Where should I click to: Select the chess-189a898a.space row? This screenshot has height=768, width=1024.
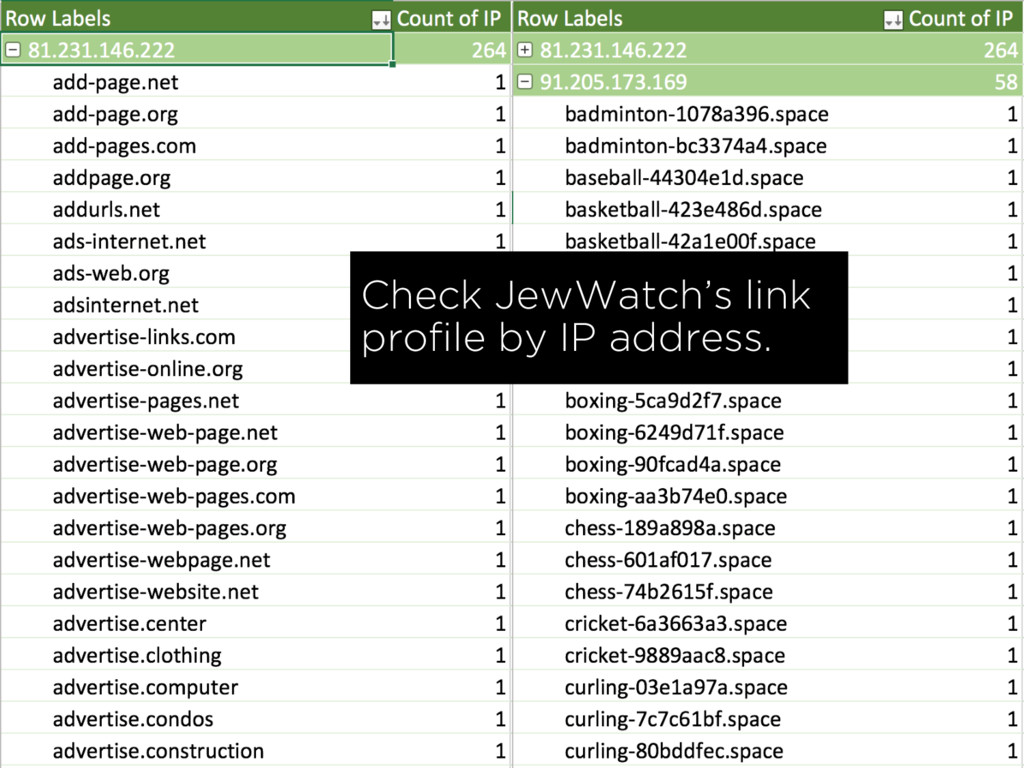pyautogui.click(x=767, y=528)
